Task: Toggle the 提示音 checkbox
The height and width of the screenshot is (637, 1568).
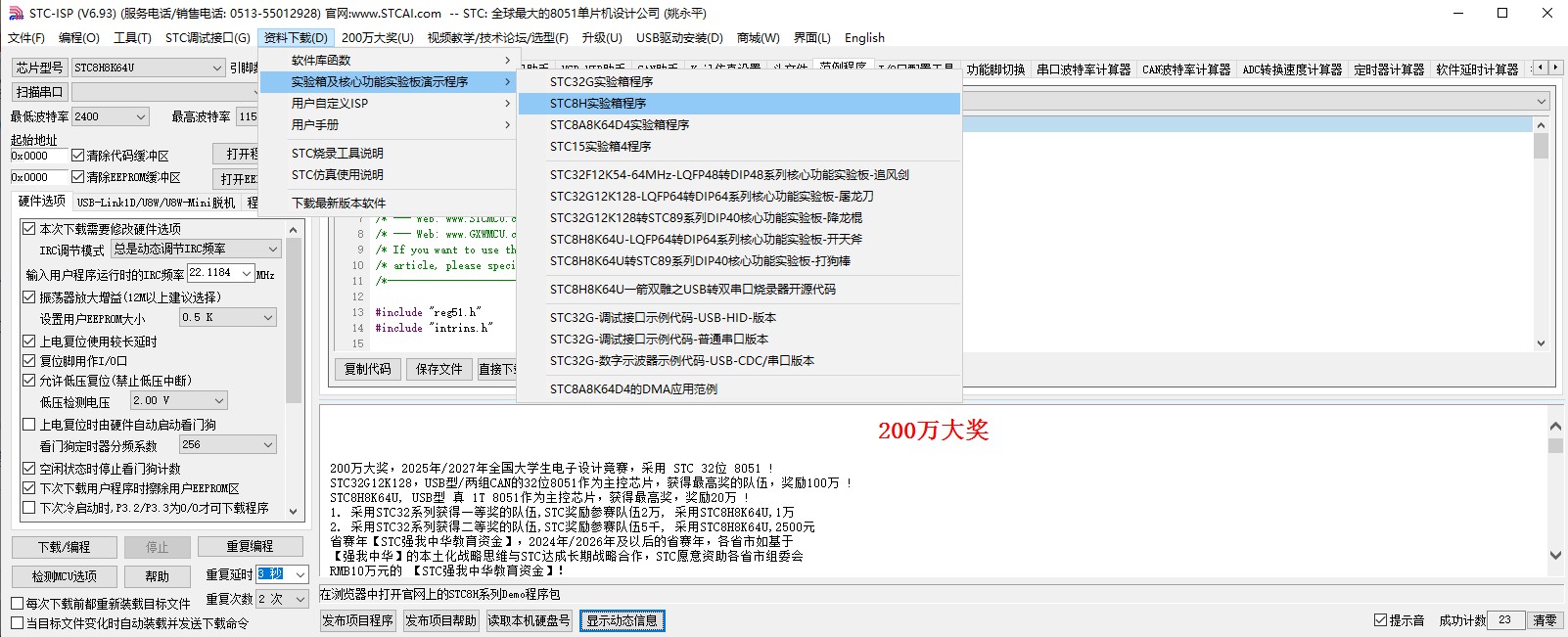Action: point(1380,620)
